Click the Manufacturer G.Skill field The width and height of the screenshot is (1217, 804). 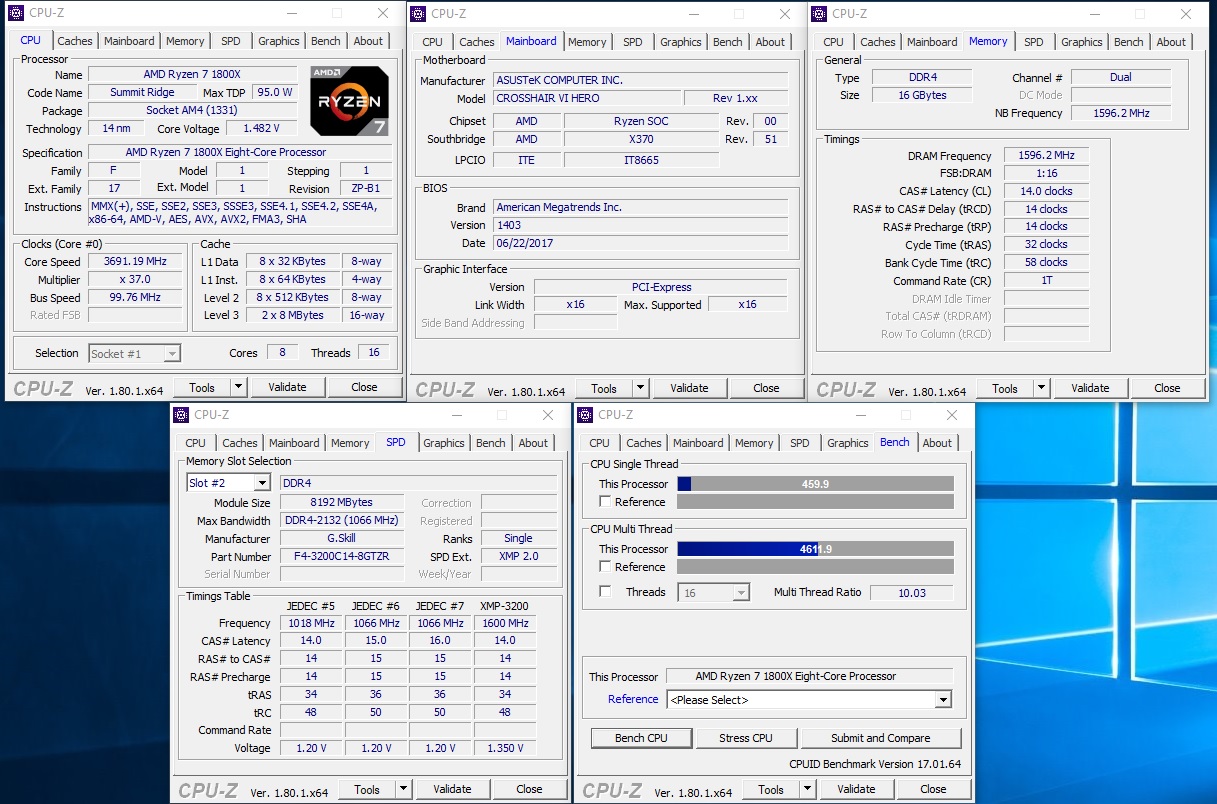coord(342,538)
